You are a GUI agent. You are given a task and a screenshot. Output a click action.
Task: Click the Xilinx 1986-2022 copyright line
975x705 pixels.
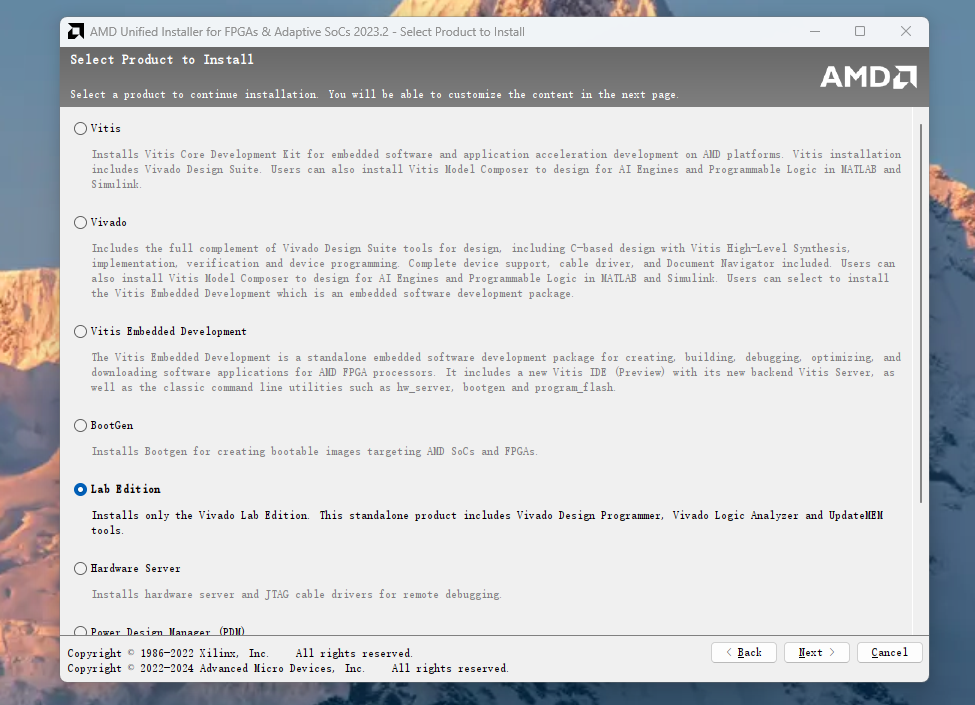click(240, 653)
